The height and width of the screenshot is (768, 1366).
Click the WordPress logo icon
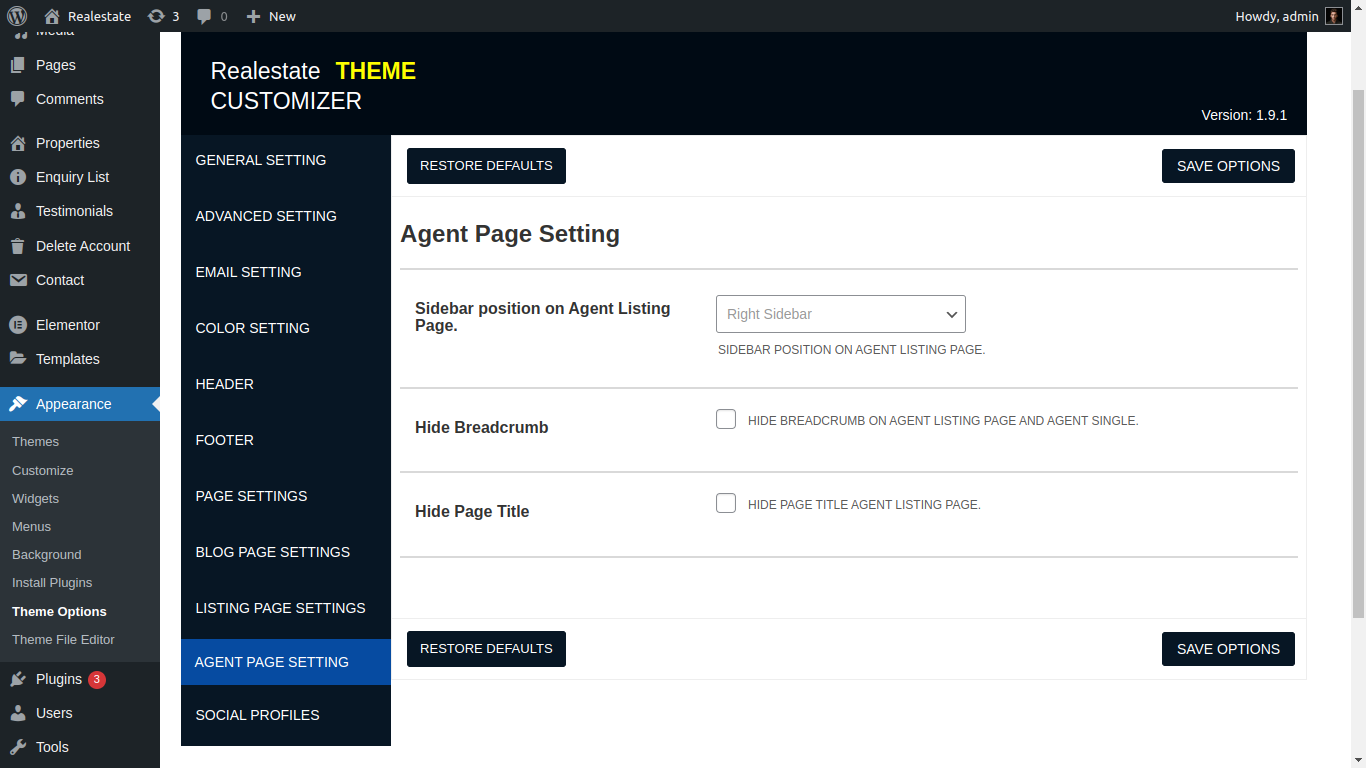pyautogui.click(x=17, y=16)
